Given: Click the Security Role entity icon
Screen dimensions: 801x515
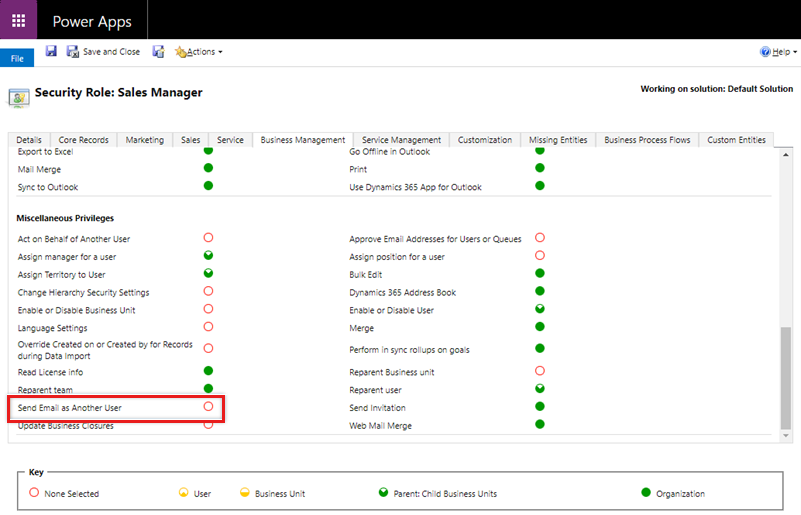Looking at the screenshot, I should click(19, 96).
